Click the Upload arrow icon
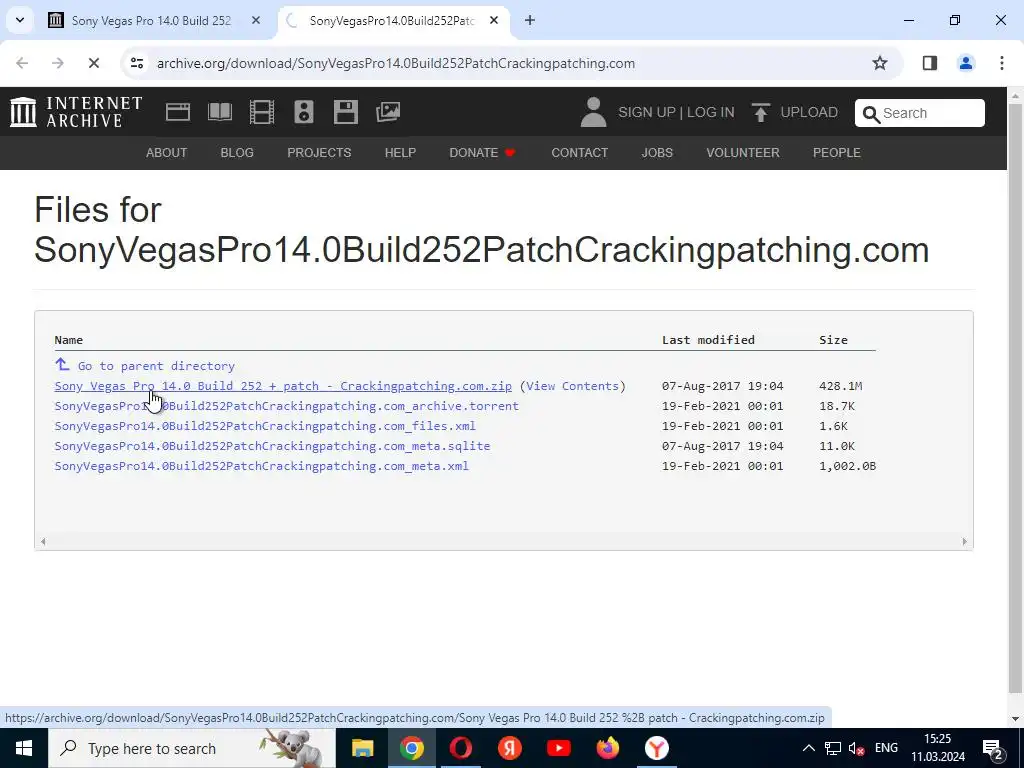 [760, 112]
